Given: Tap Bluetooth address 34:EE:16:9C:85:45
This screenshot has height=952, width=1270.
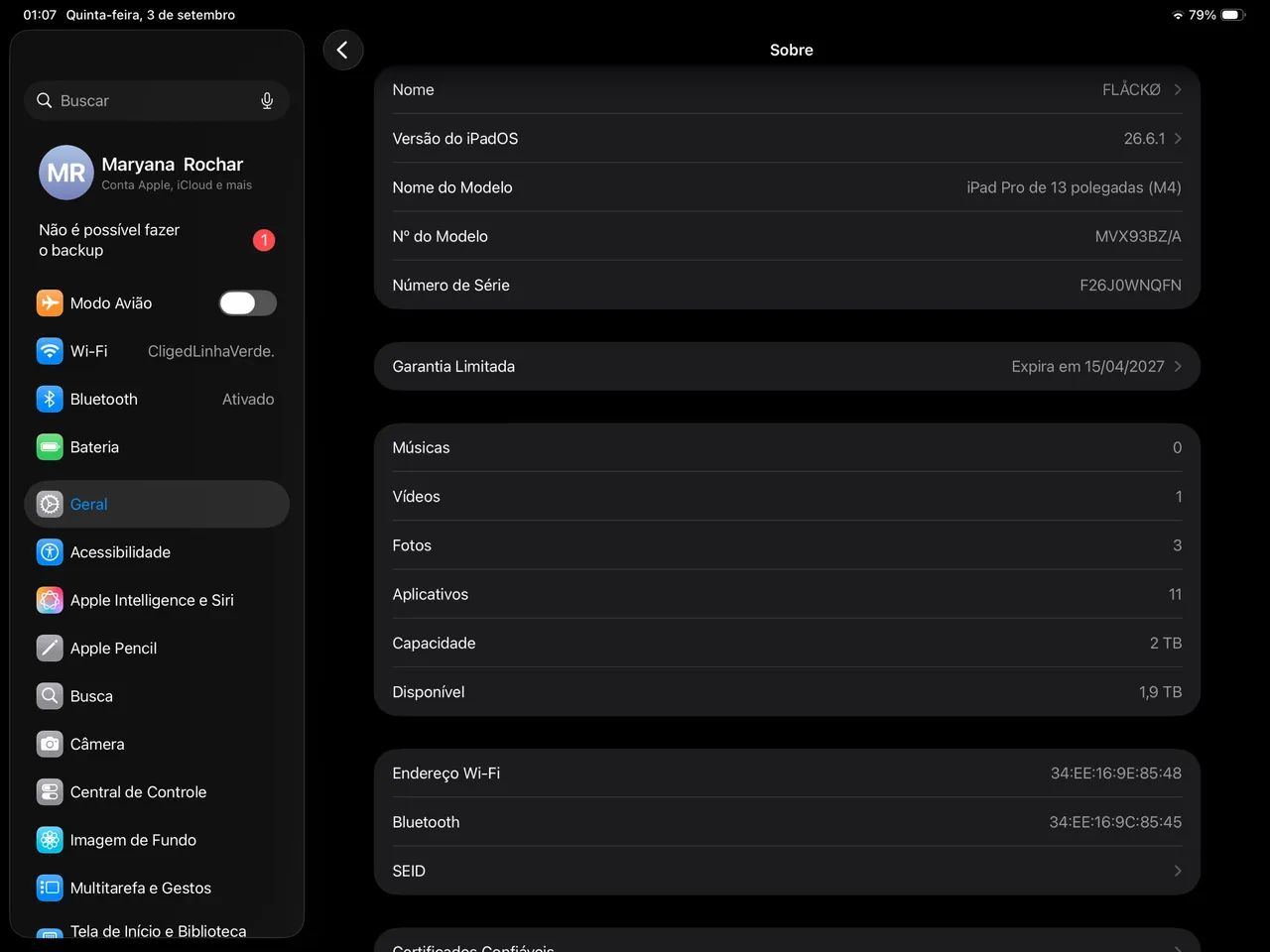Looking at the screenshot, I should (x=1115, y=821).
